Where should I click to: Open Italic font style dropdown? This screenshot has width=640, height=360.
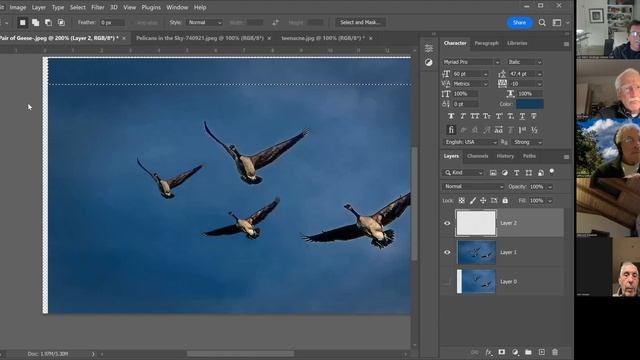524,62
